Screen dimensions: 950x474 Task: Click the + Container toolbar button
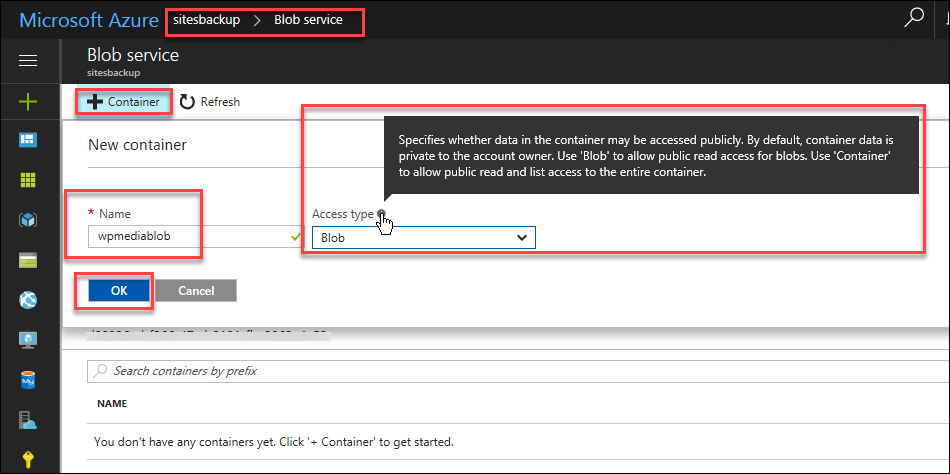coord(123,102)
